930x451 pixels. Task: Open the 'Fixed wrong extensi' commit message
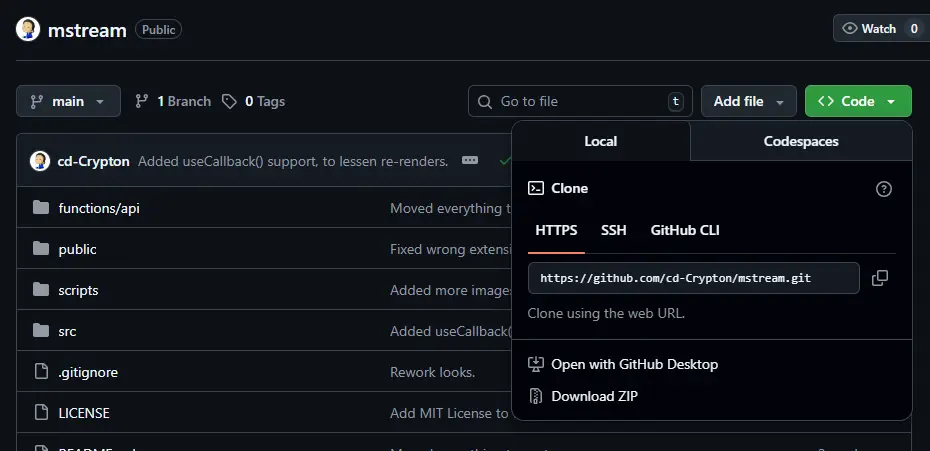click(451, 249)
